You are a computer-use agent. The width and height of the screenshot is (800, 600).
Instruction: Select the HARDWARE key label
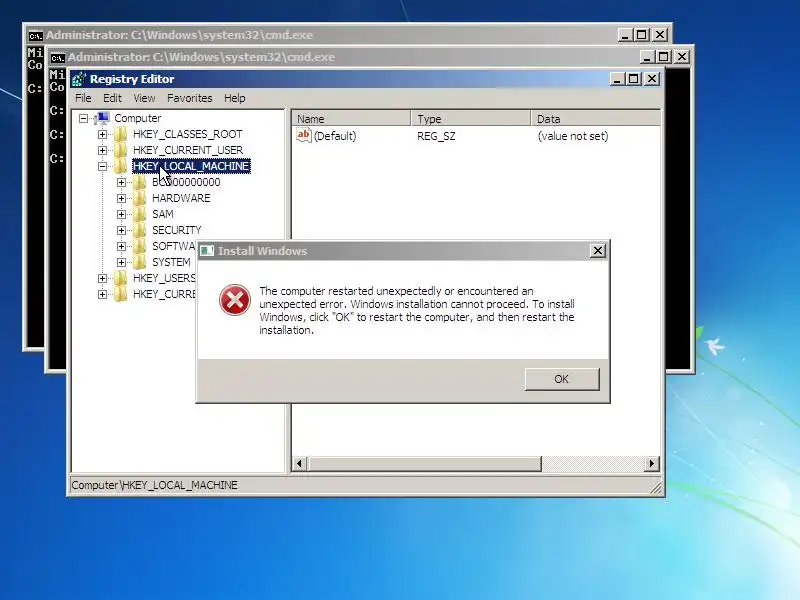(181, 198)
